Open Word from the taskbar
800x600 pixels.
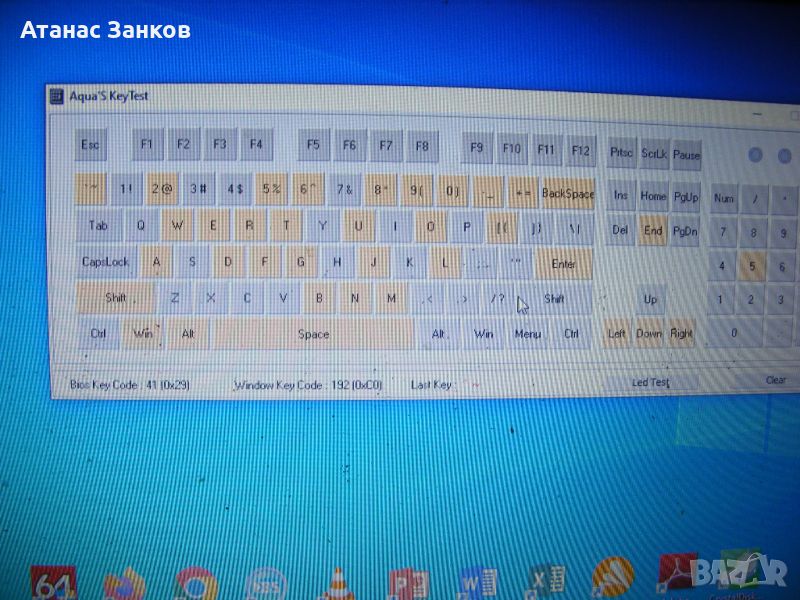(479, 583)
